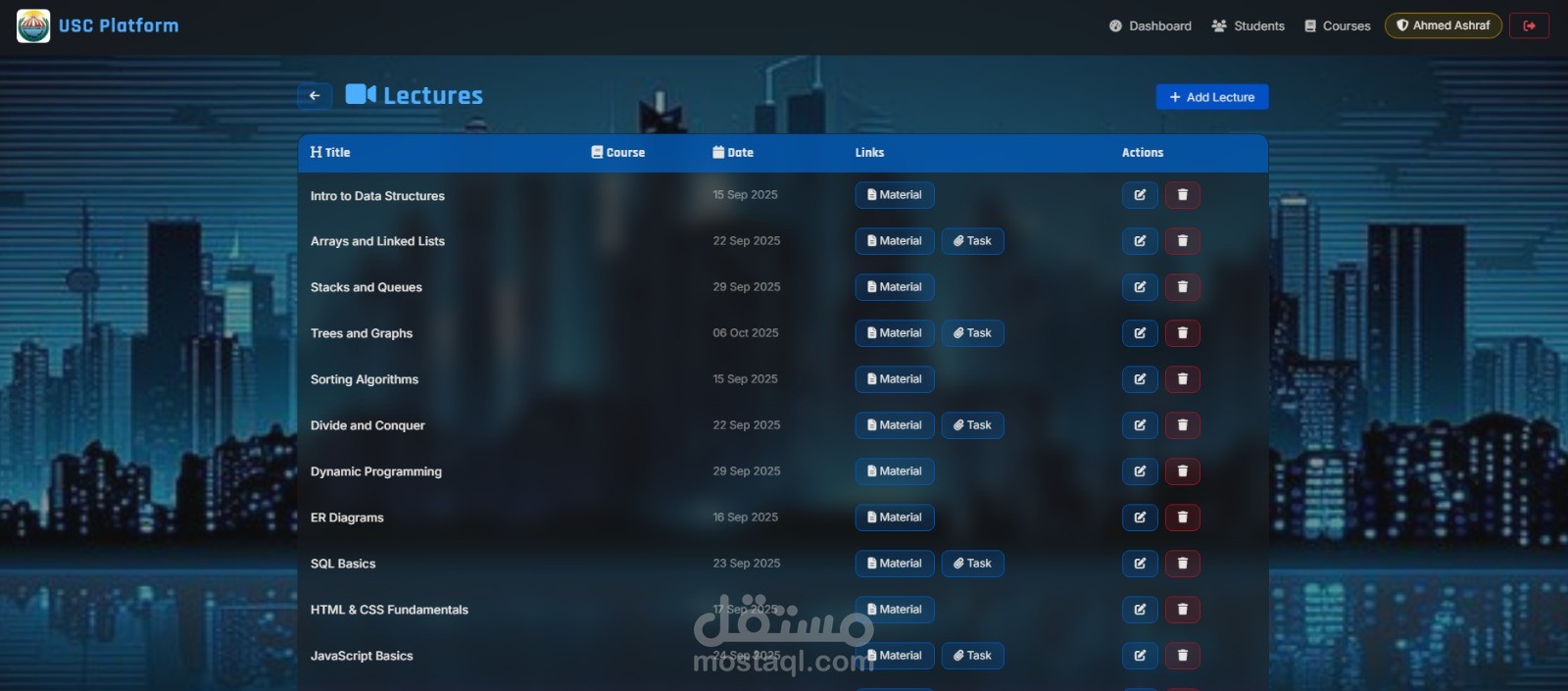1568x691 pixels.
Task: Delete the ER Diagrams lecture
Action: (x=1183, y=518)
